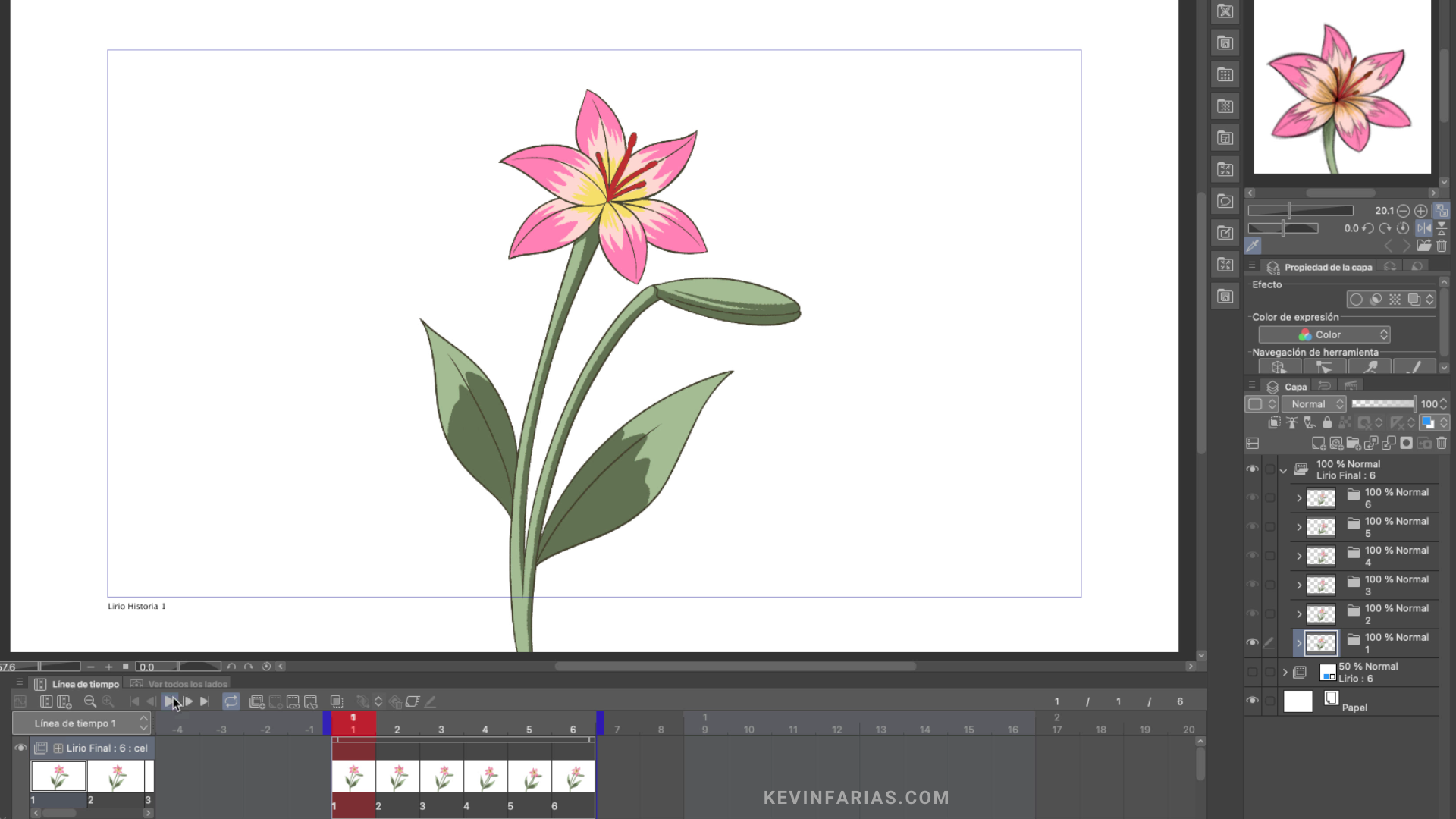
Task: Select frame 4 thumbnail in timeline
Action: click(485, 777)
